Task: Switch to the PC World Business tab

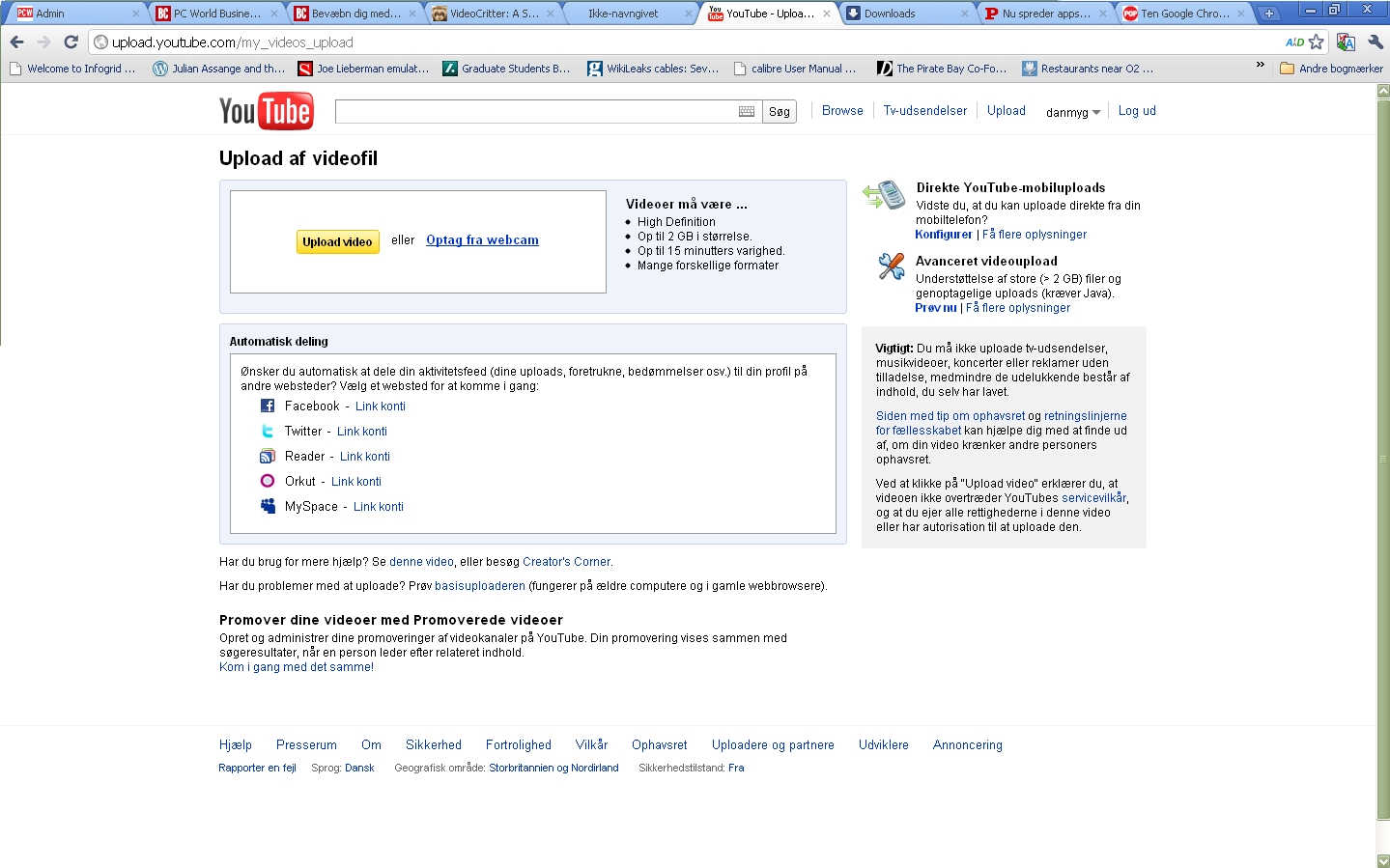Action: point(215,14)
